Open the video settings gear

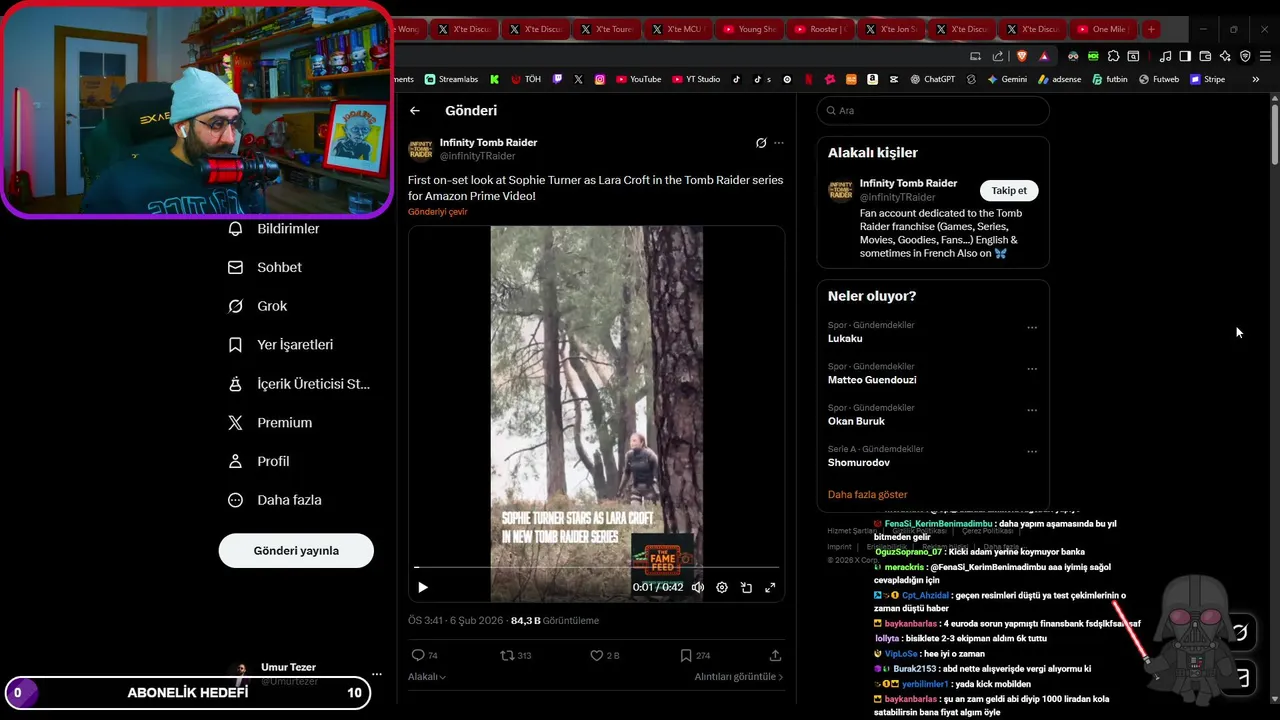pyautogui.click(x=722, y=587)
